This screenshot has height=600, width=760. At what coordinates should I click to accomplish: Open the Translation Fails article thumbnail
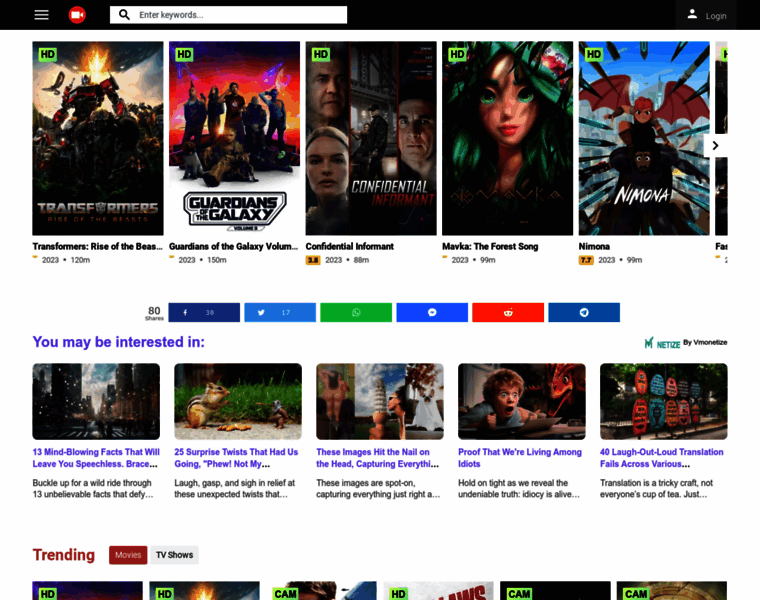664,401
